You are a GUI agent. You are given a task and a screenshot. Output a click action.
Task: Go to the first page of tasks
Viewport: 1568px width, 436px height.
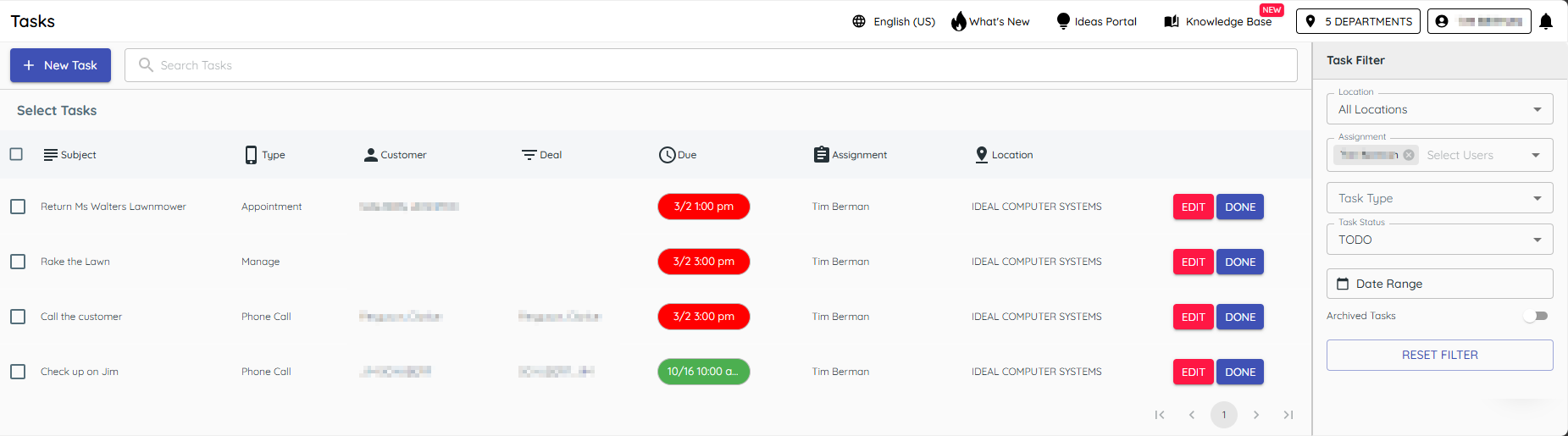(x=1160, y=415)
